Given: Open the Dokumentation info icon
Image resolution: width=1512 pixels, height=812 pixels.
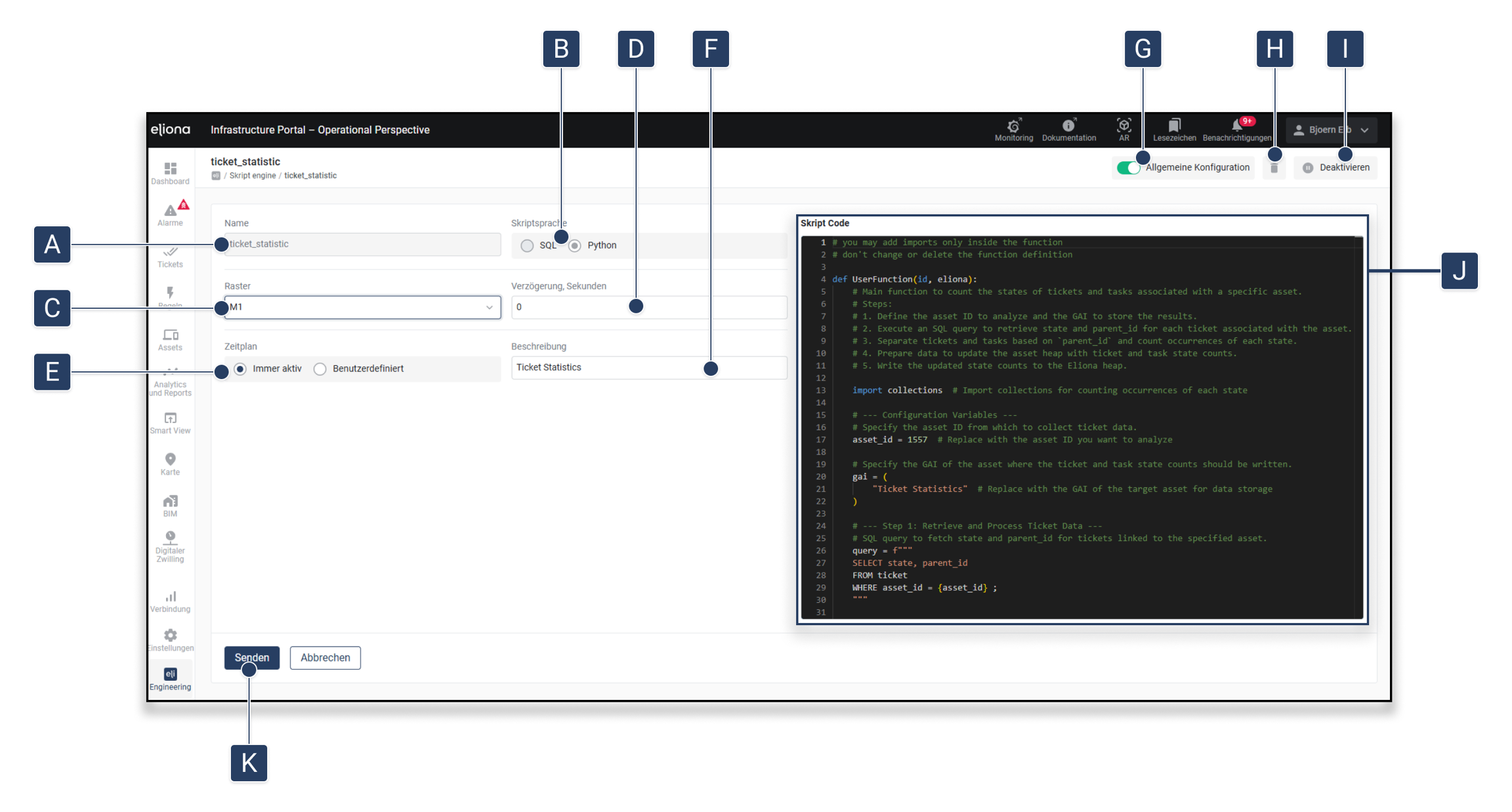Looking at the screenshot, I should [1068, 126].
